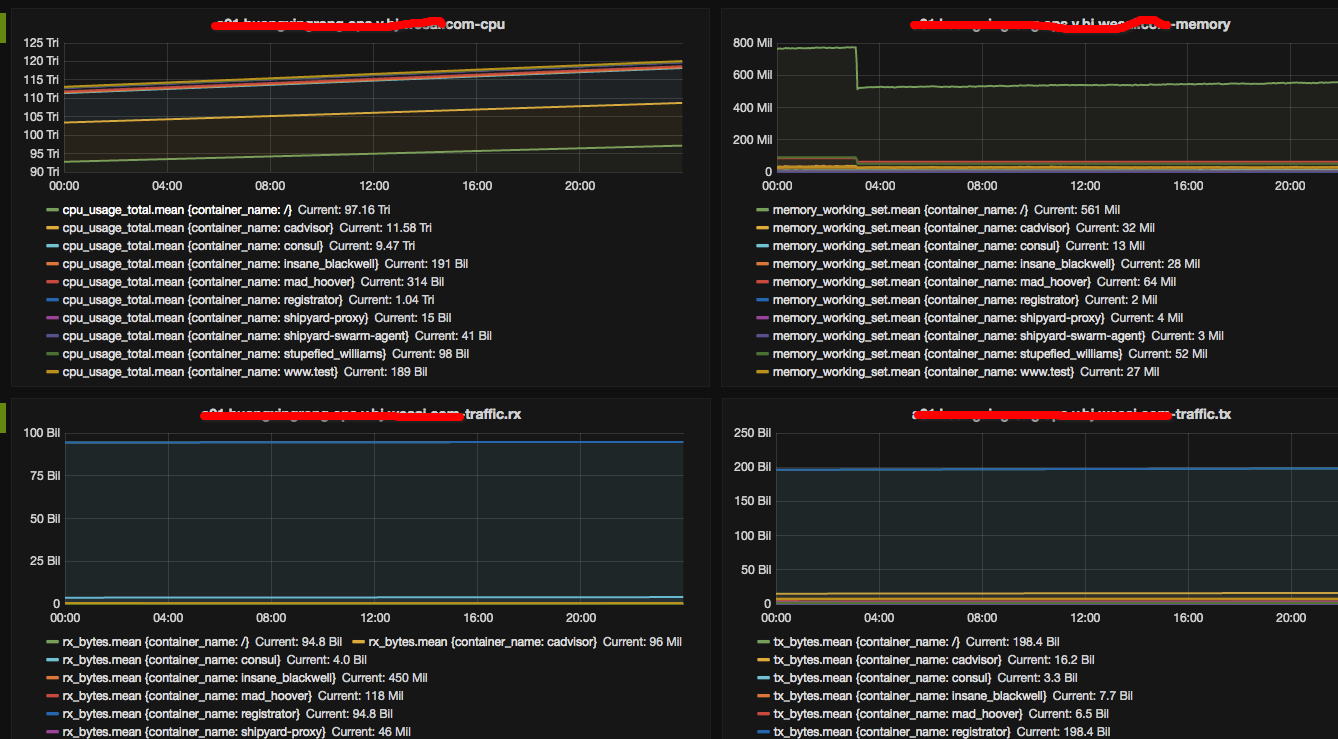1338x739 pixels.
Task: Open the traffic.rx panel title menu
Action: click(x=360, y=414)
